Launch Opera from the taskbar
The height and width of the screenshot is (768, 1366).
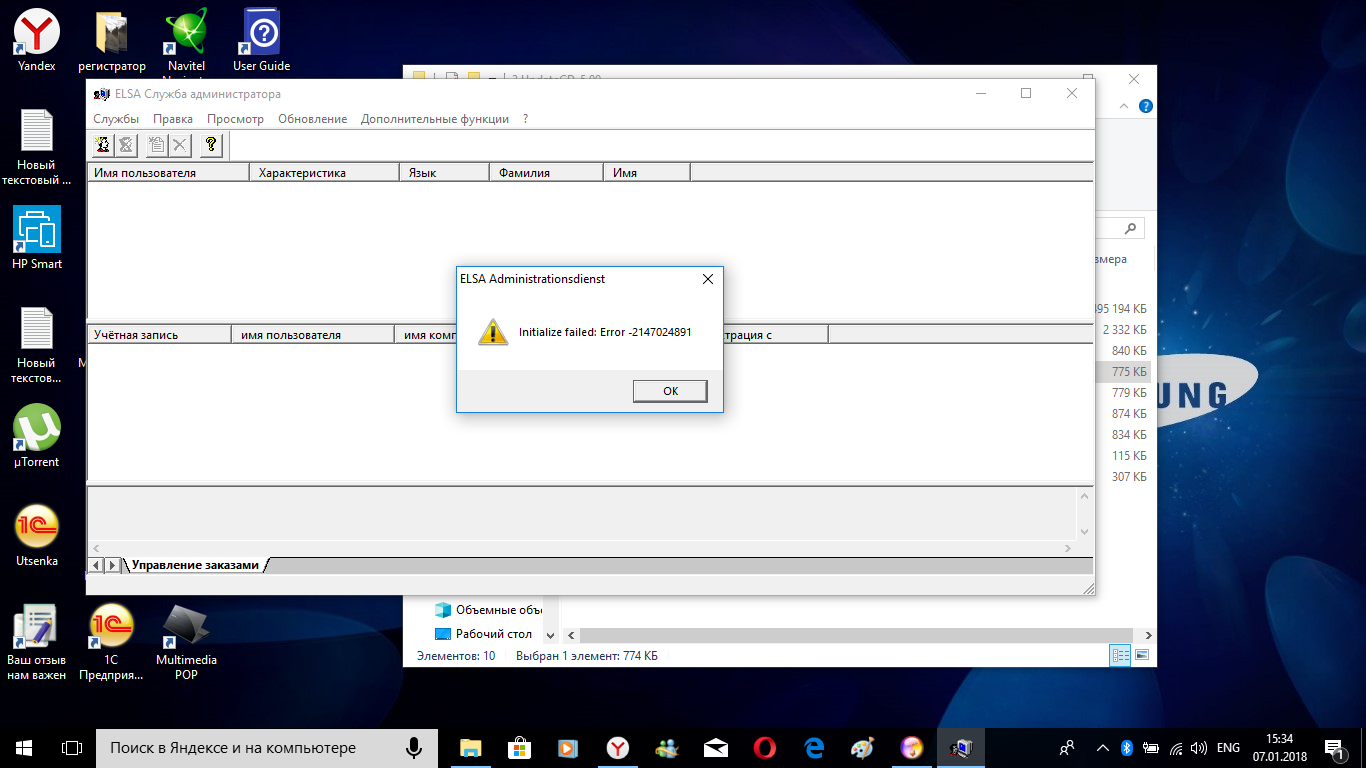pos(765,747)
